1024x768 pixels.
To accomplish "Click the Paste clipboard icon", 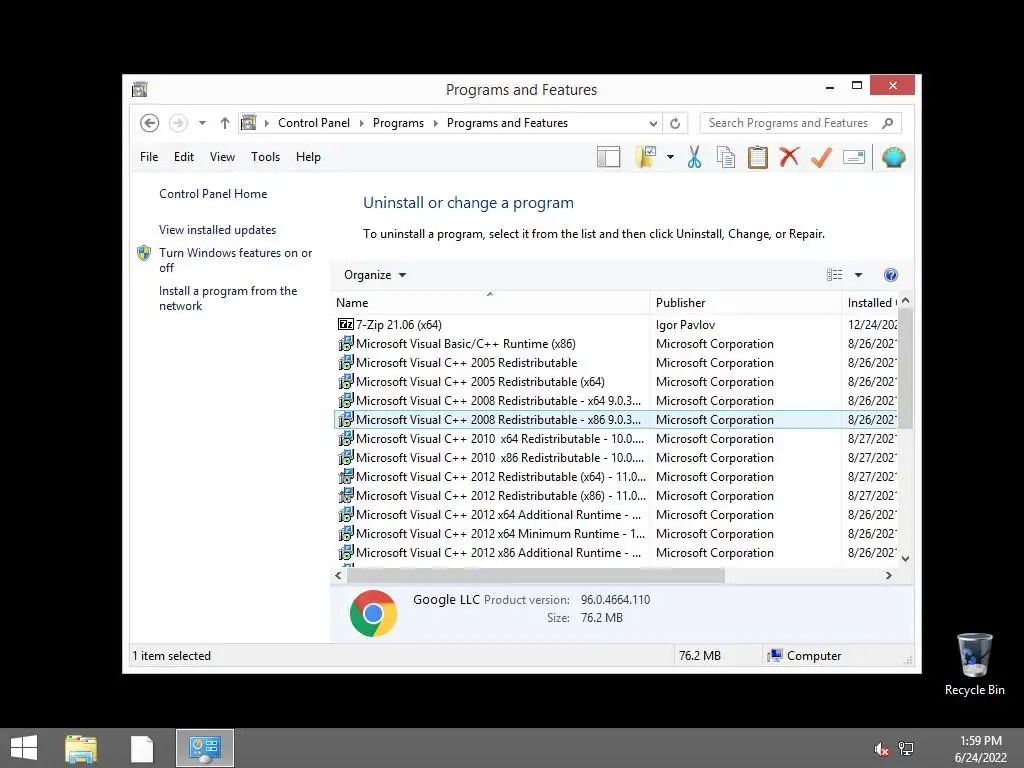I will [x=758, y=157].
